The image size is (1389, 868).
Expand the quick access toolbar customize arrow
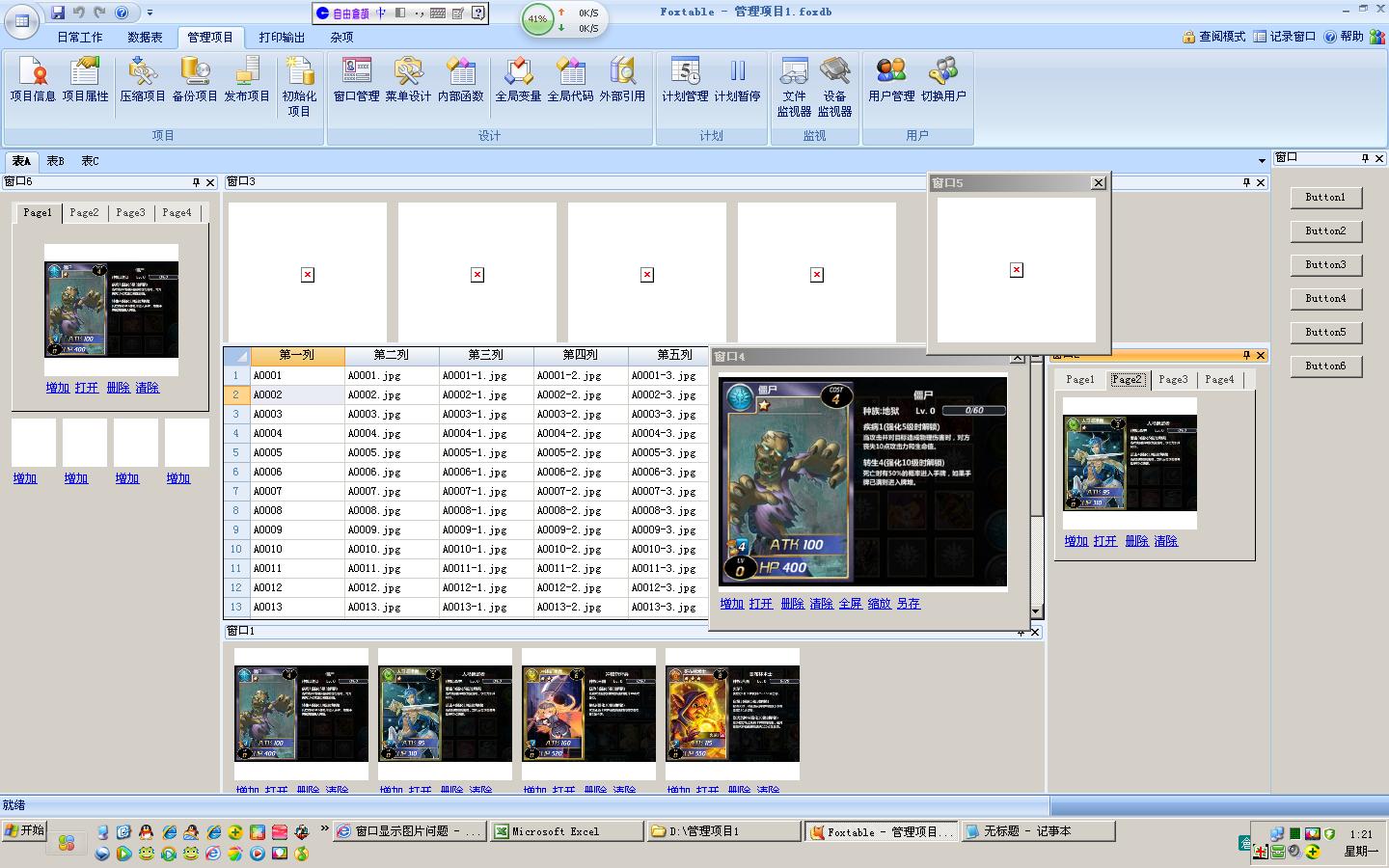(150, 13)
